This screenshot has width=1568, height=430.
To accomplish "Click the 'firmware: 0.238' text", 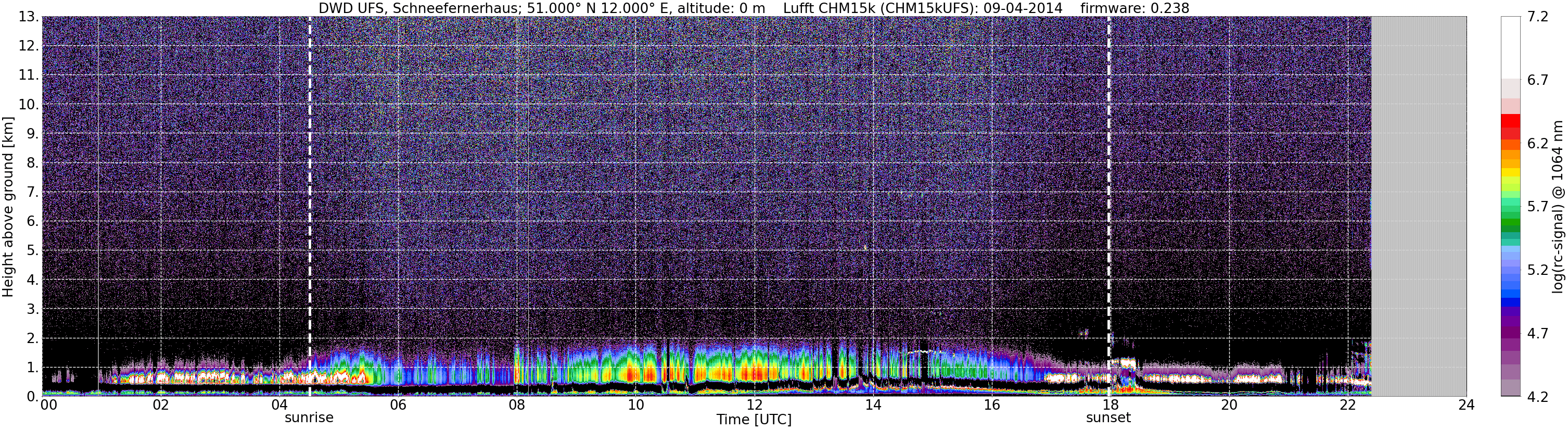I will 1134,8.
